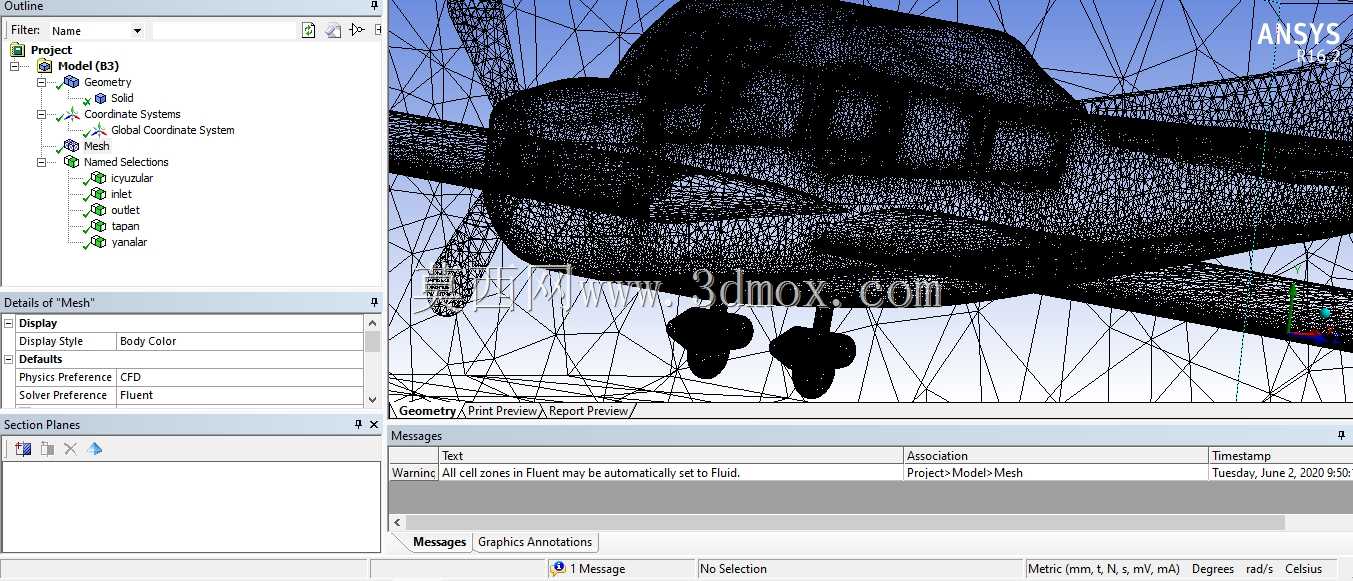This screenshot has height=581, width=1353.
Task: Pin the Messages panel
Action: pyautogui.click(x=1342, y=436)
